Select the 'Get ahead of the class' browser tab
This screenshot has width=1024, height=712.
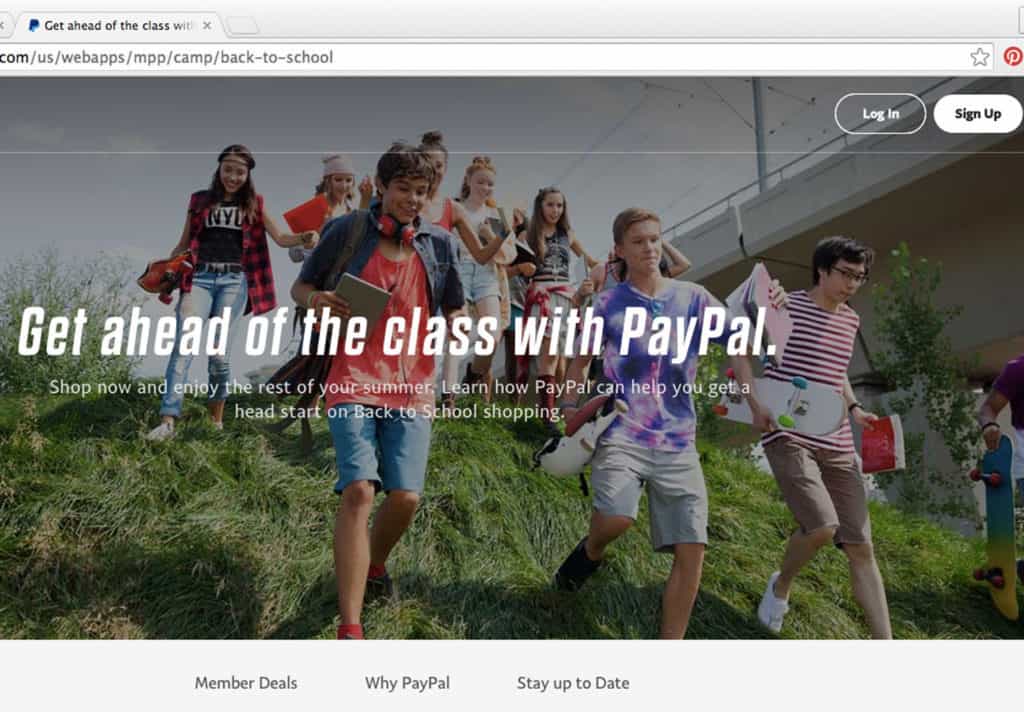tap(118, 25)
